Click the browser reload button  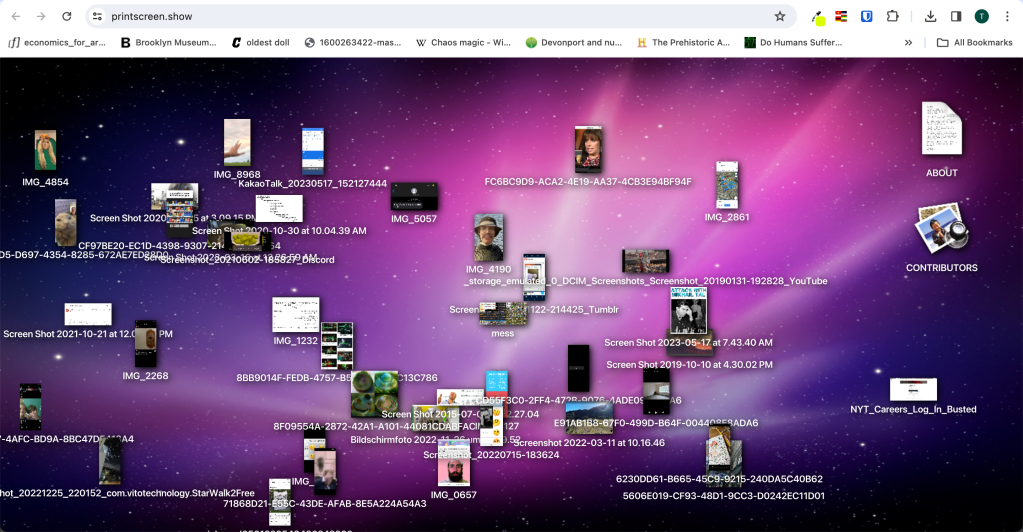(66, 17)
